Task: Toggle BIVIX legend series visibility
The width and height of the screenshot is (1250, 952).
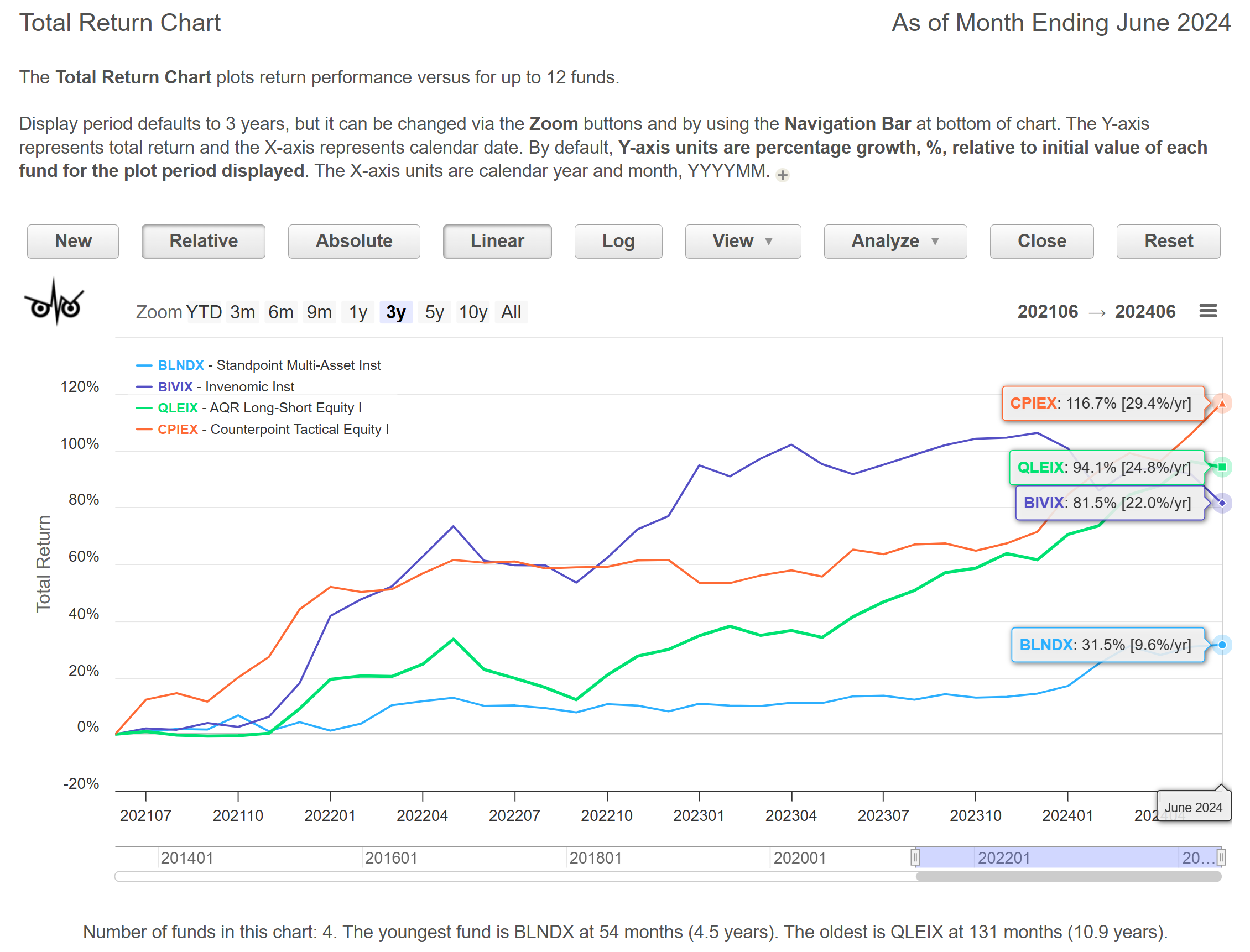Action: tap(215, 387)
